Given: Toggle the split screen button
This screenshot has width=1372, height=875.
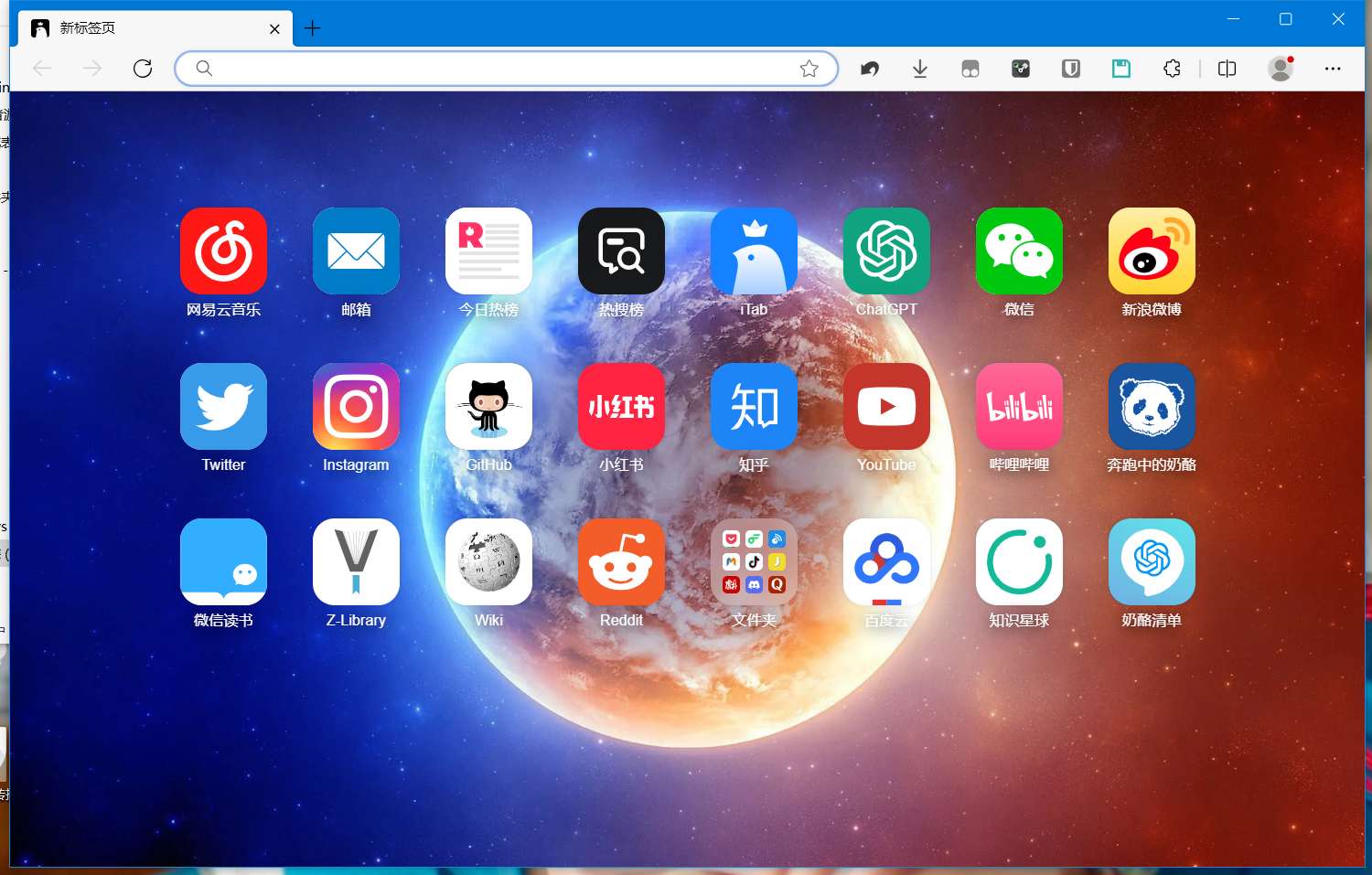Looking at the screenshot, I should click(1227, 69).
